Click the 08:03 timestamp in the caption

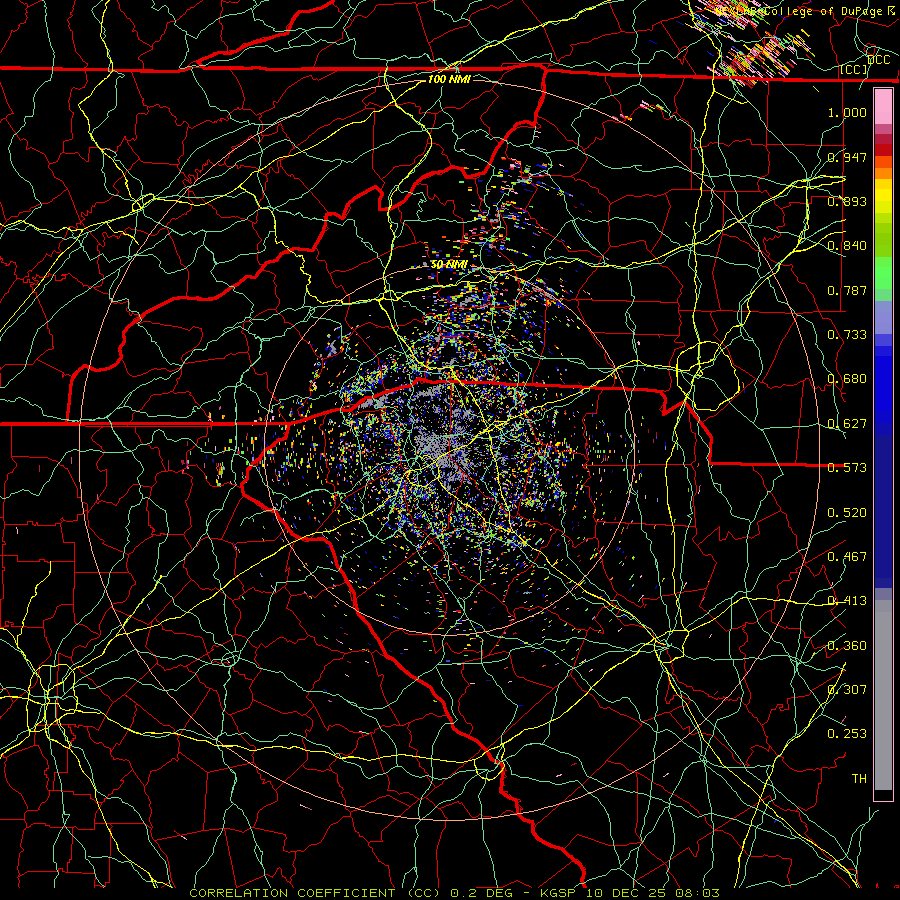coord(695,893)
